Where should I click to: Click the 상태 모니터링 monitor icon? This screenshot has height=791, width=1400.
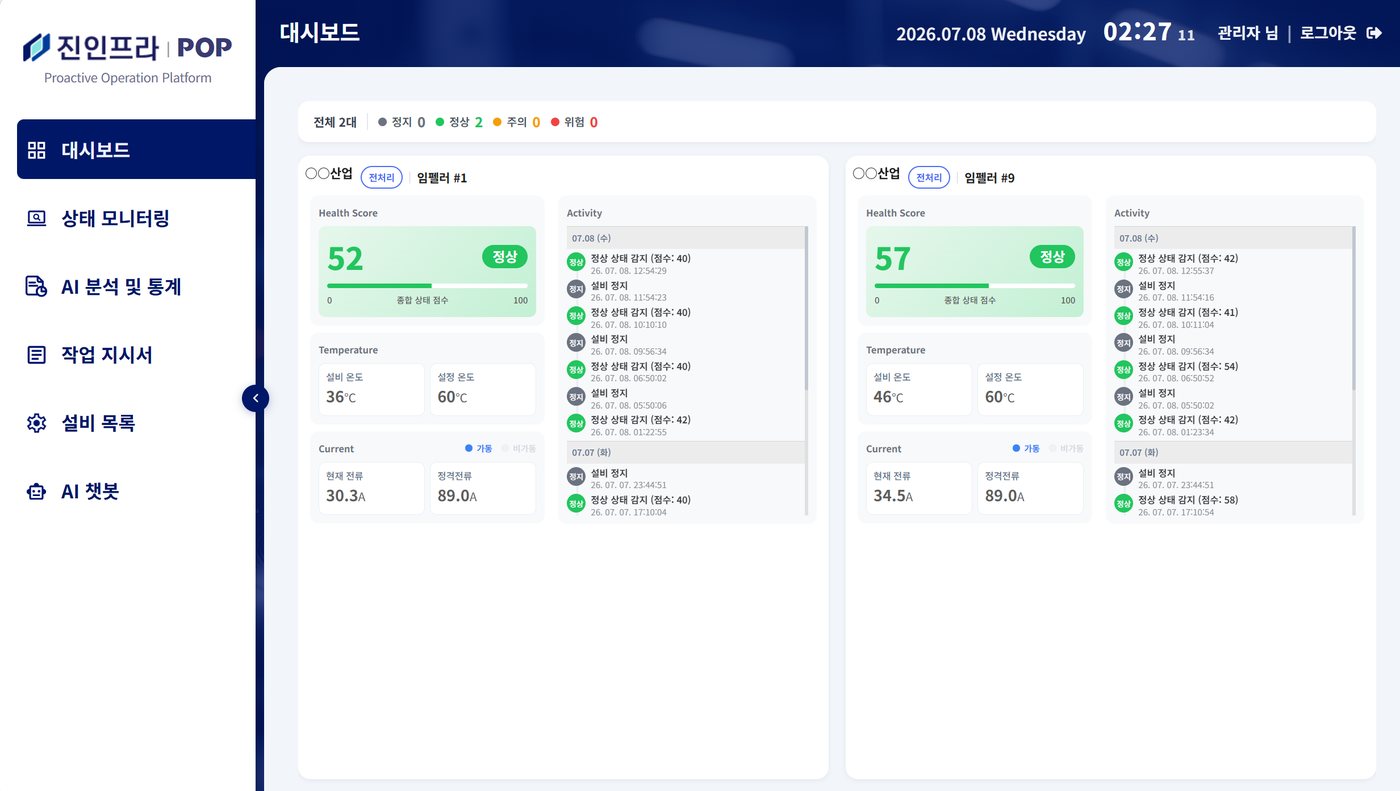pos(37,218)
